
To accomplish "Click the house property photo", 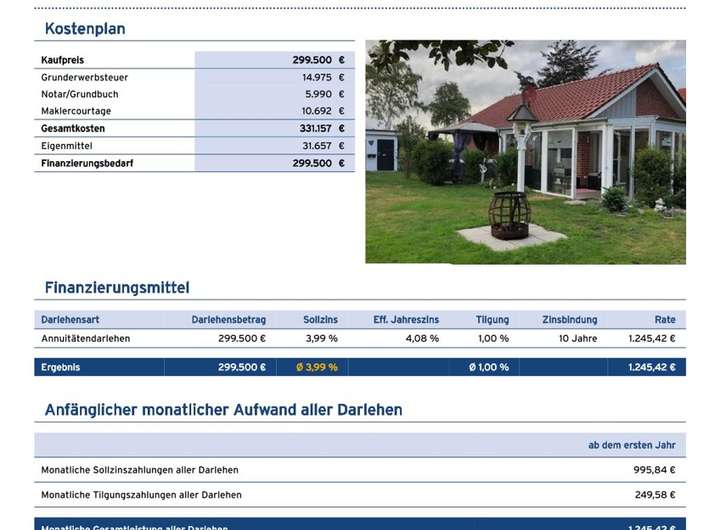I will [525, 152].
